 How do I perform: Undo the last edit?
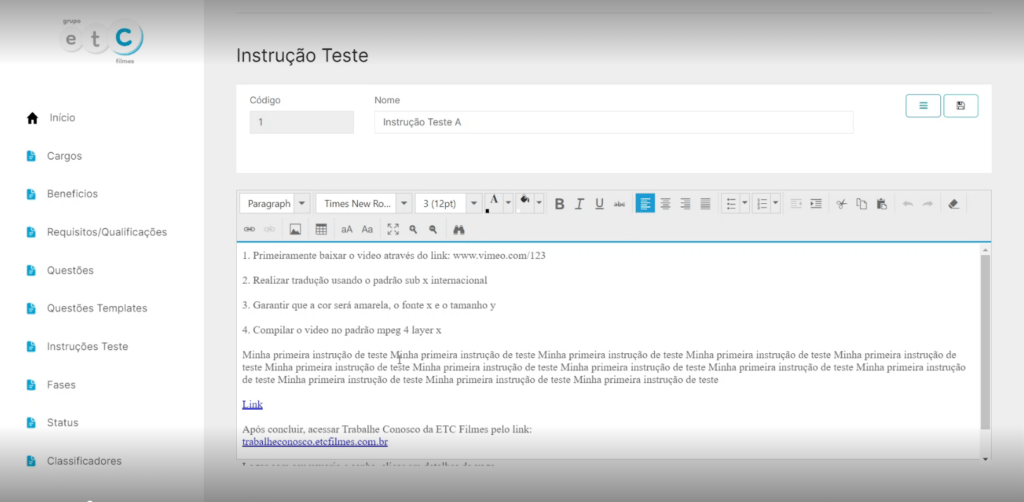[x=908, y=204]
